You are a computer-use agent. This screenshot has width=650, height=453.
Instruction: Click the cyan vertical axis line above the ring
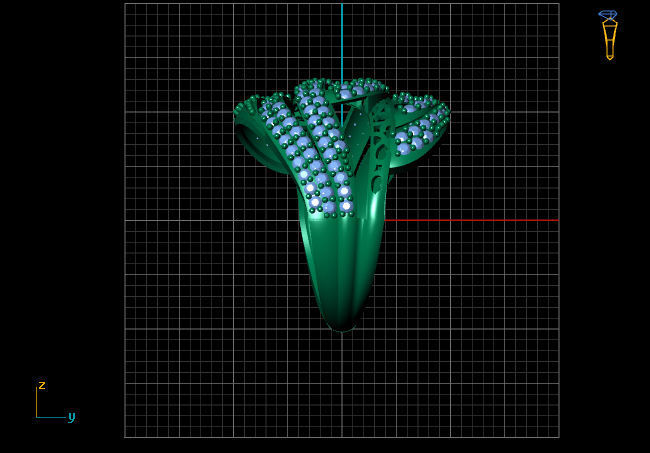pyautogui.click(x=342, y=43)
